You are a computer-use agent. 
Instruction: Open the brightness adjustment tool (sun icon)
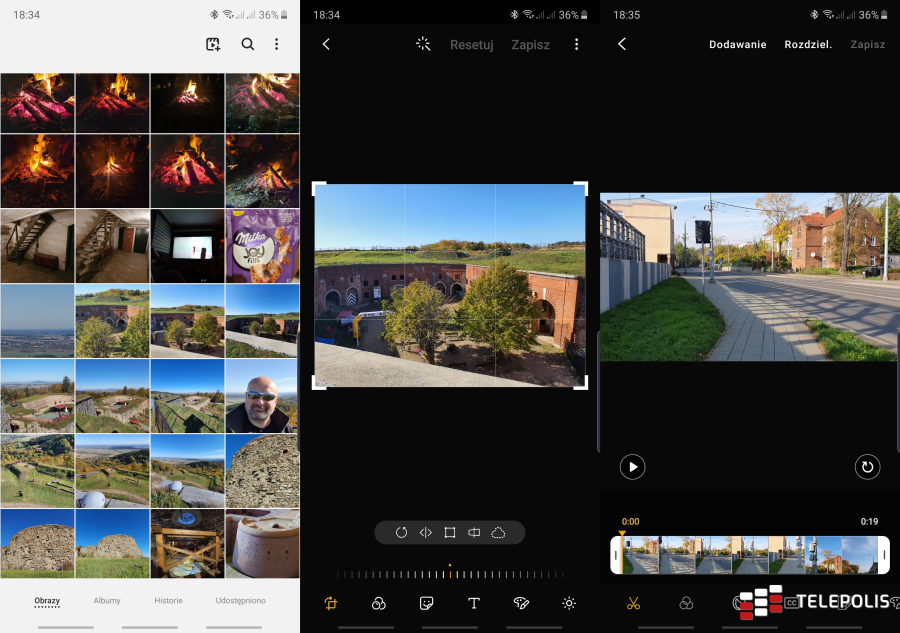click(569, 603)
